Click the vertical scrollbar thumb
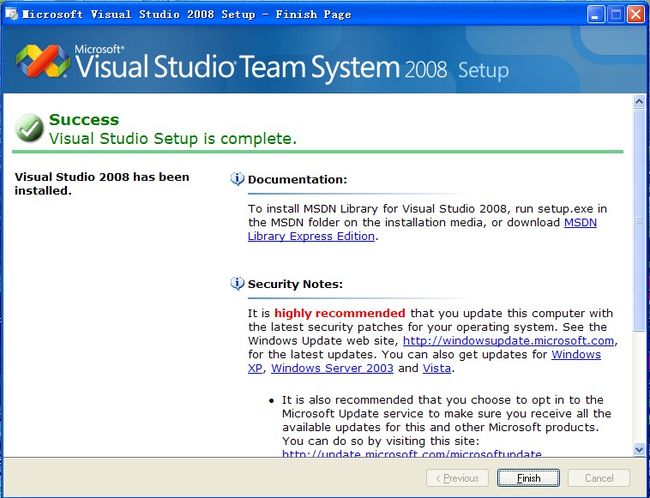This screenshot has height=498, width=650. pos(639,220)
